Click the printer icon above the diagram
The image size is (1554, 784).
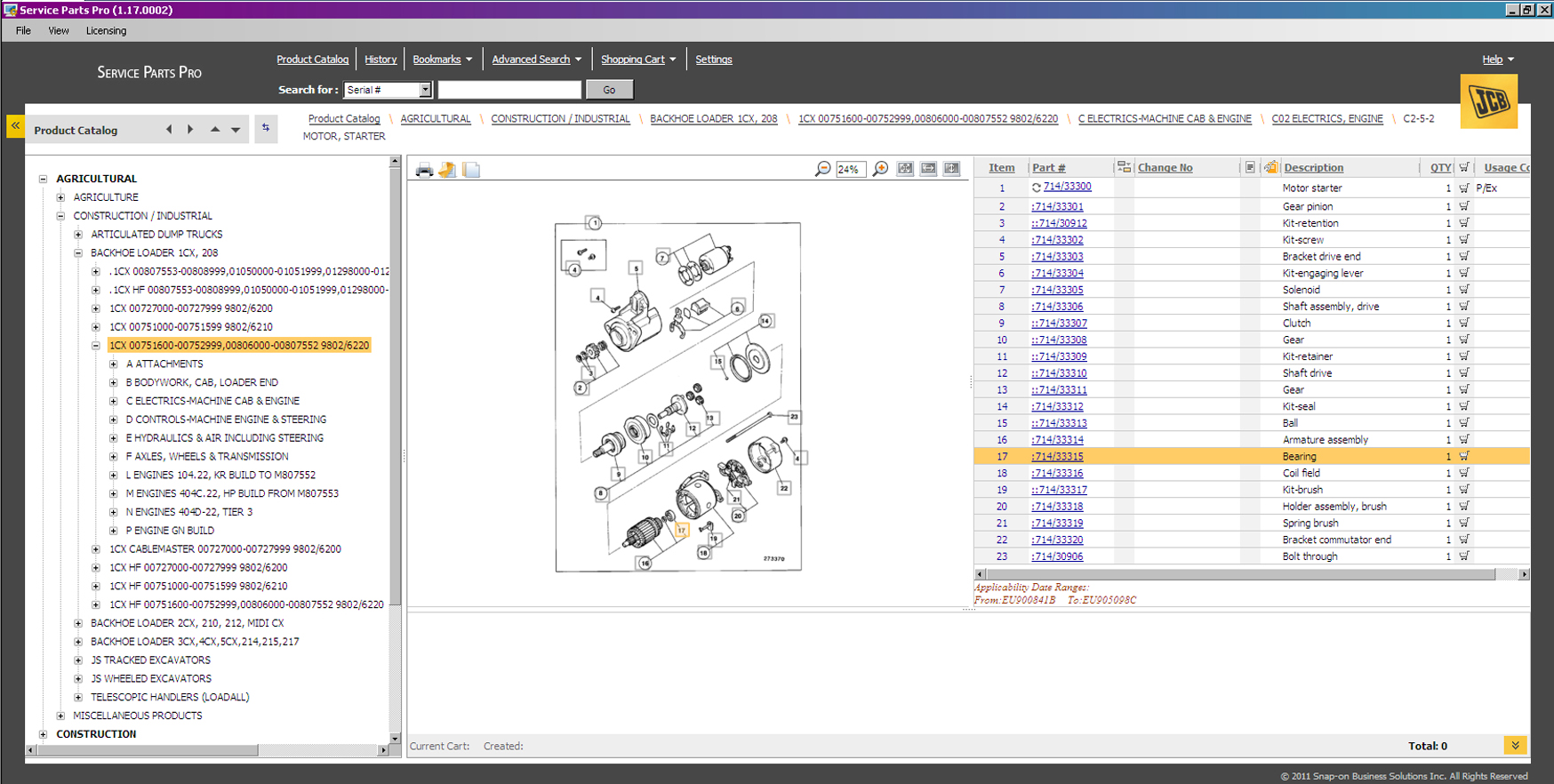pos(424,170)
